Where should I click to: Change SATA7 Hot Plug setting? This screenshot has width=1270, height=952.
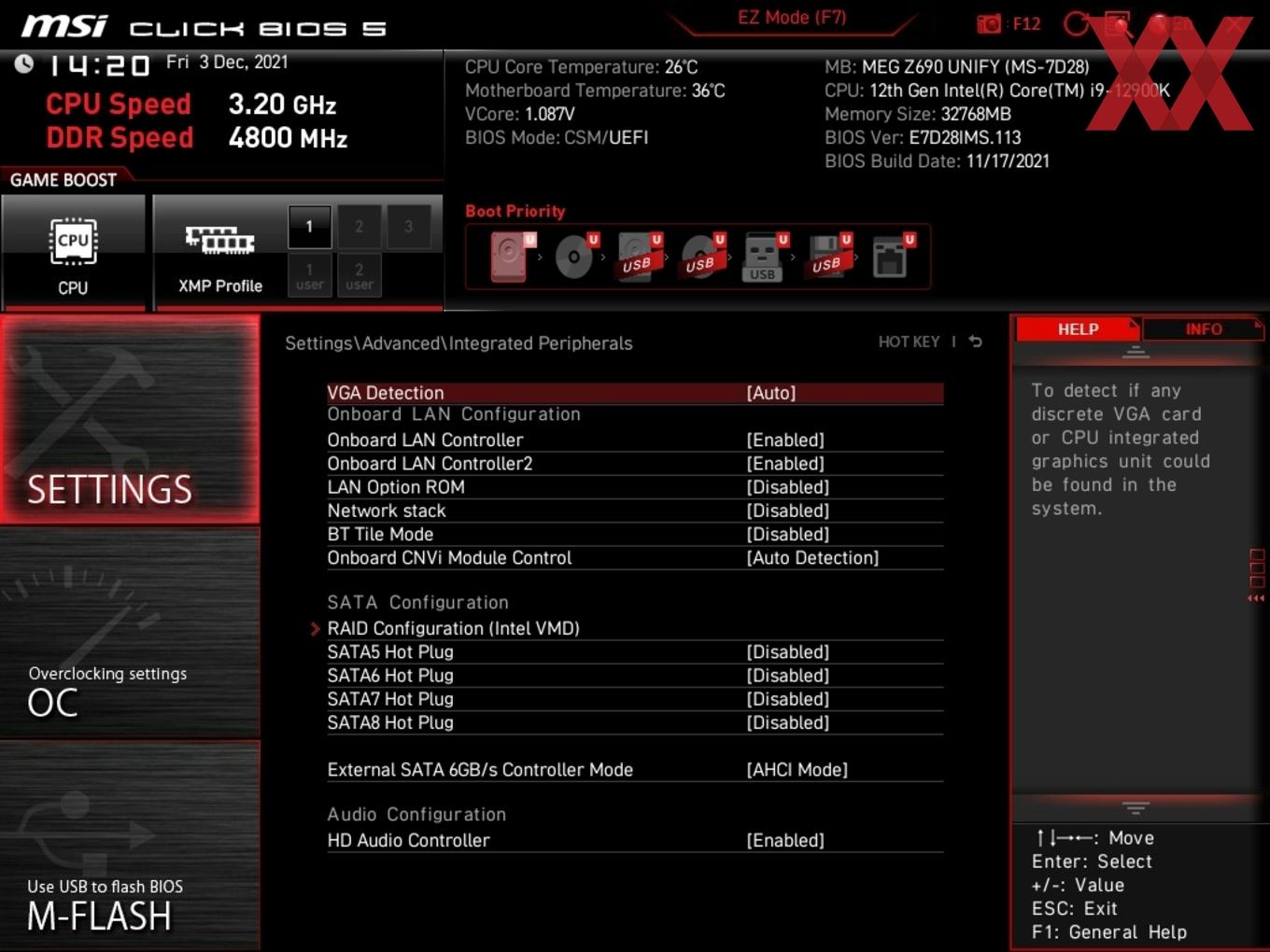[635, 699]
